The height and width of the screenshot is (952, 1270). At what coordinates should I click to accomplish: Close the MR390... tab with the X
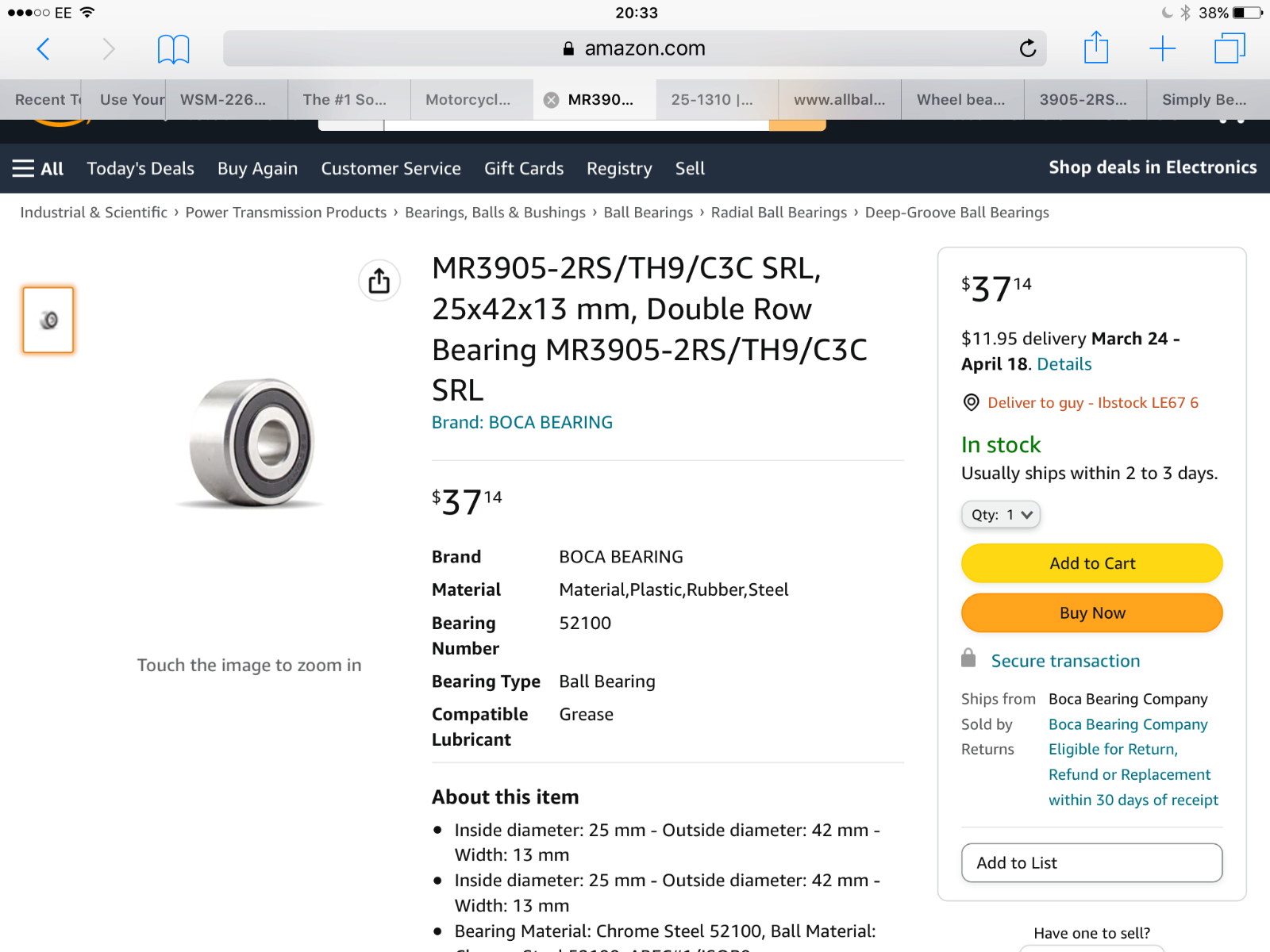point(551,100)
